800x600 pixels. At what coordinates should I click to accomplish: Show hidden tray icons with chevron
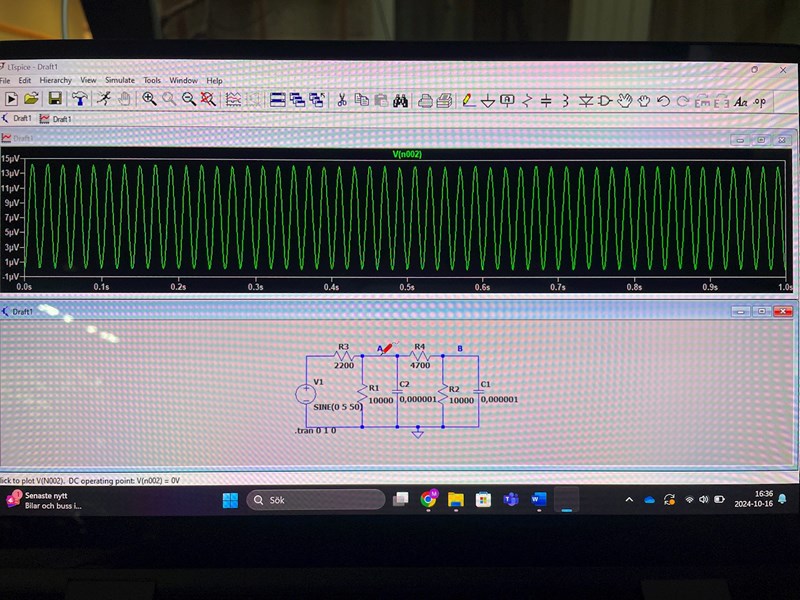pyautogui.click(x=629, y=499)
